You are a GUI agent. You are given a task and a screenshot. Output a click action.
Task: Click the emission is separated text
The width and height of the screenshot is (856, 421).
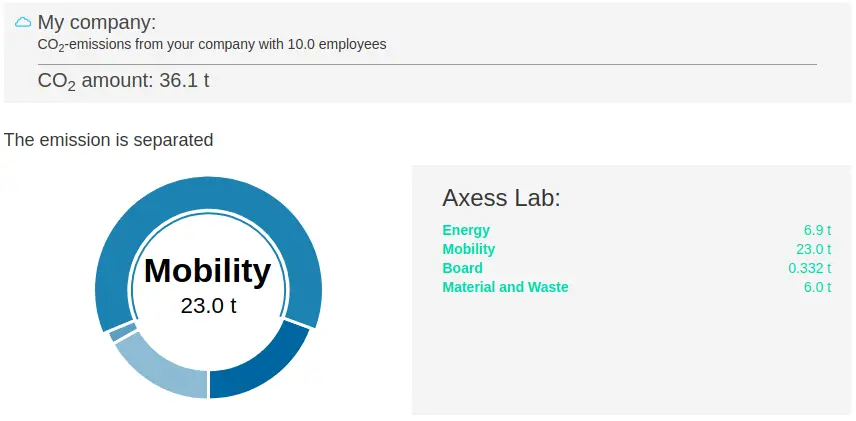[x=109, y=140]
